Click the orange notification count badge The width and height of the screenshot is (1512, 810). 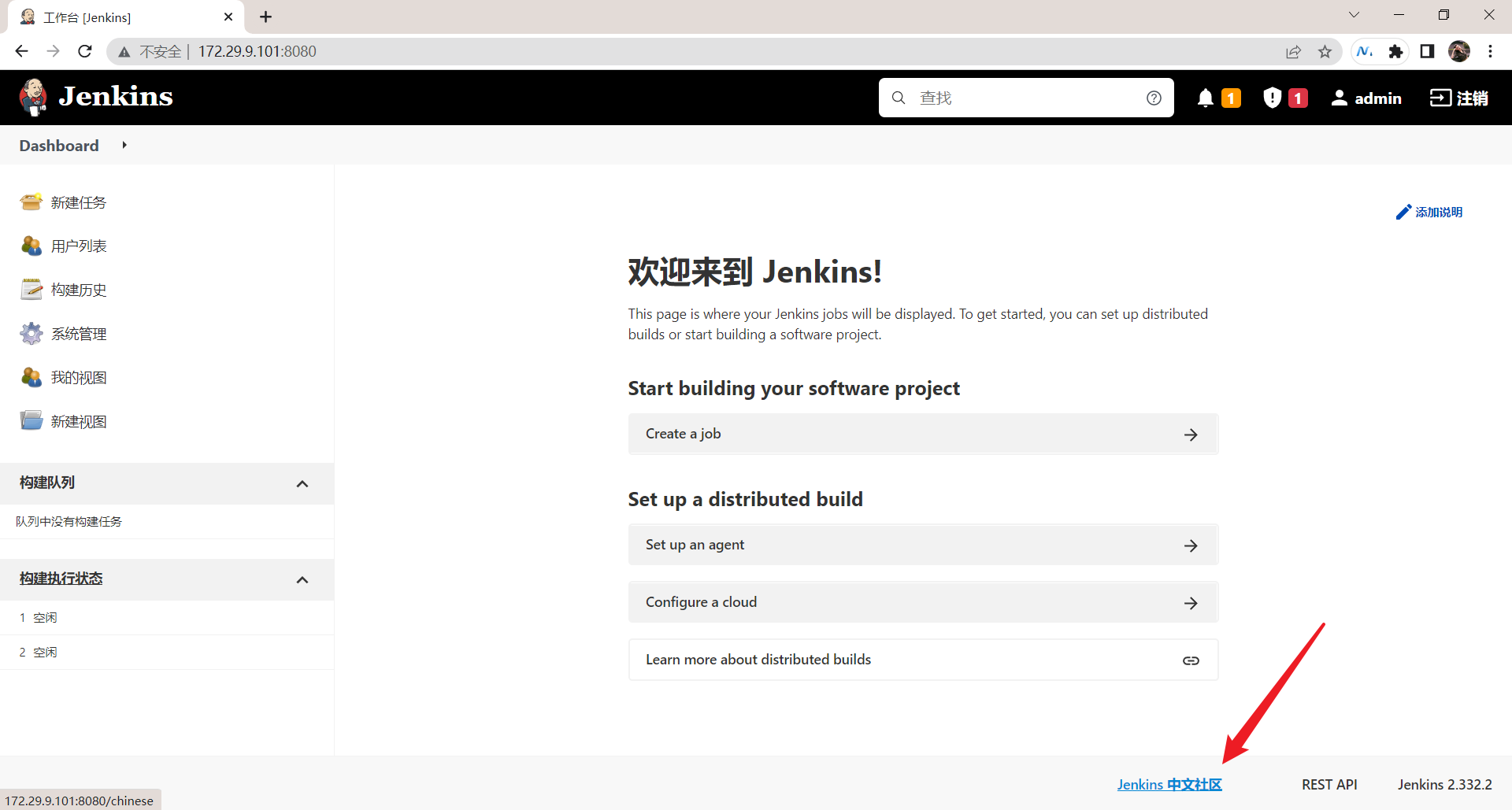(1231, 98)
